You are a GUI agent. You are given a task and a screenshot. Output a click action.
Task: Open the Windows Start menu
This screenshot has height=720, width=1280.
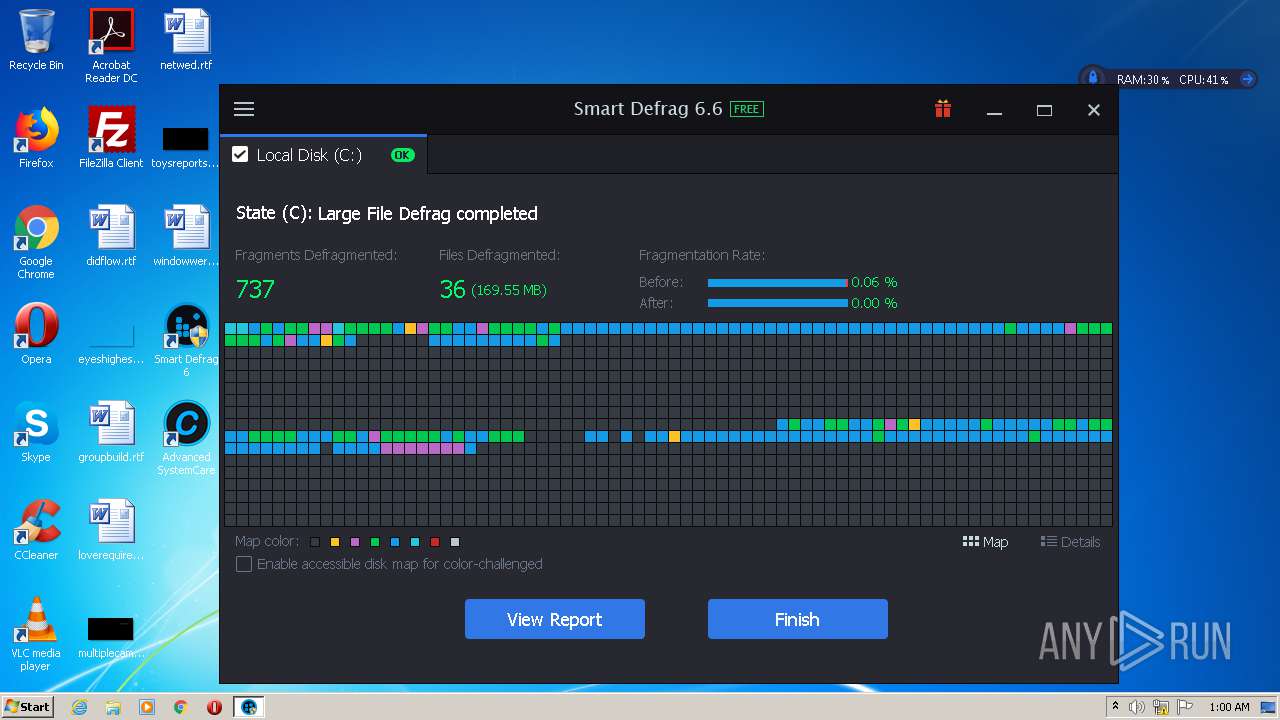(27, 706)
